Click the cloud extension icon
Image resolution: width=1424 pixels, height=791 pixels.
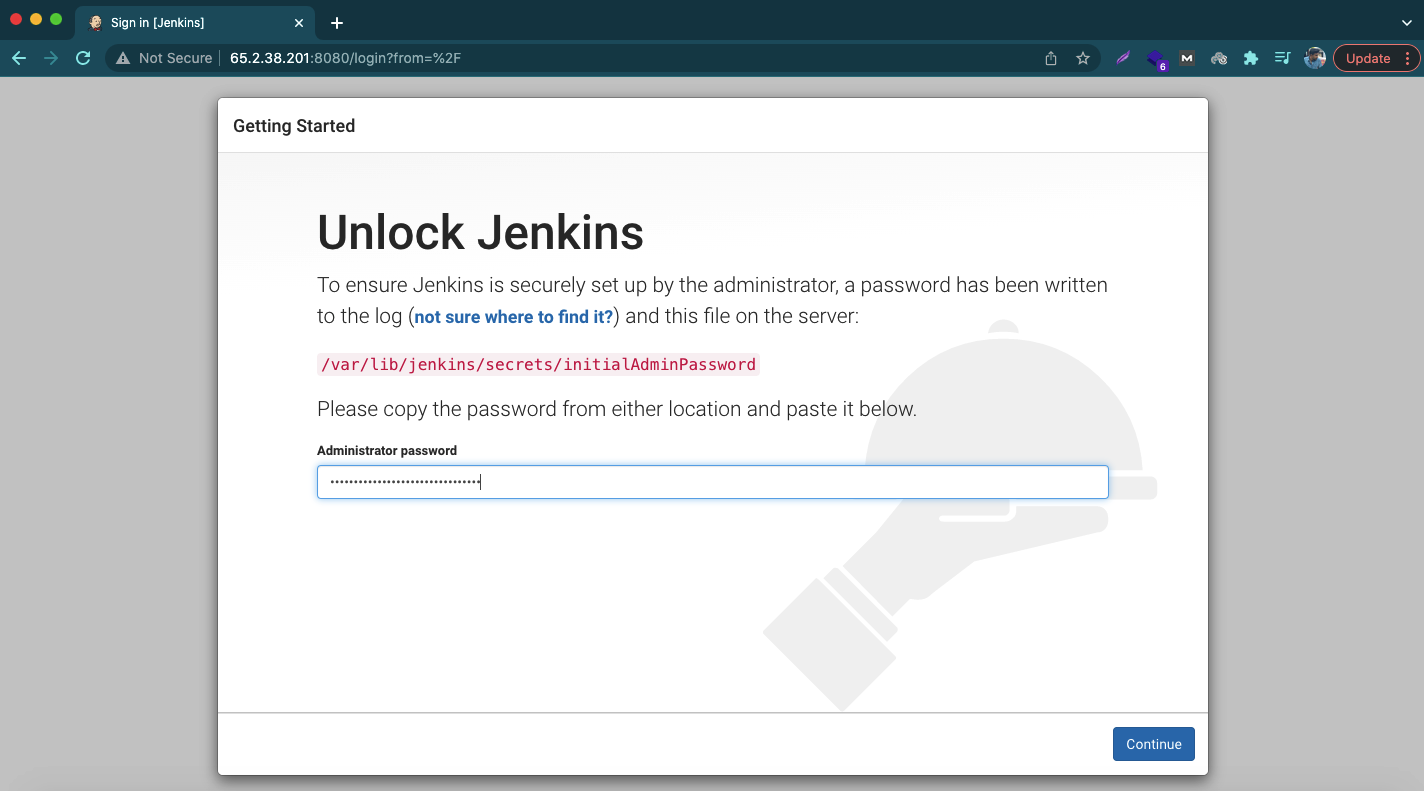1219,58
